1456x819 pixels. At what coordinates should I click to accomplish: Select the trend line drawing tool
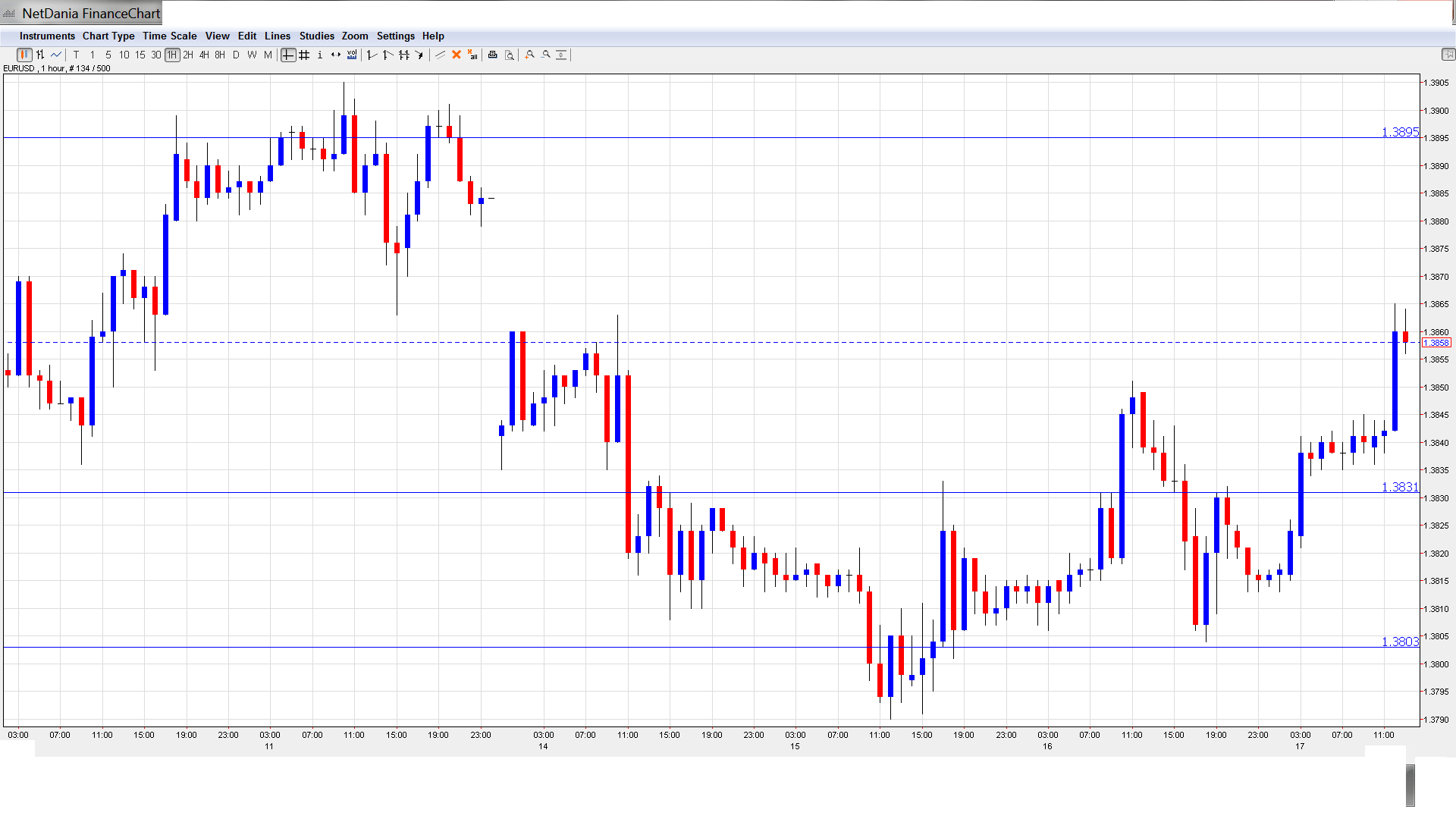click(372, 55)
